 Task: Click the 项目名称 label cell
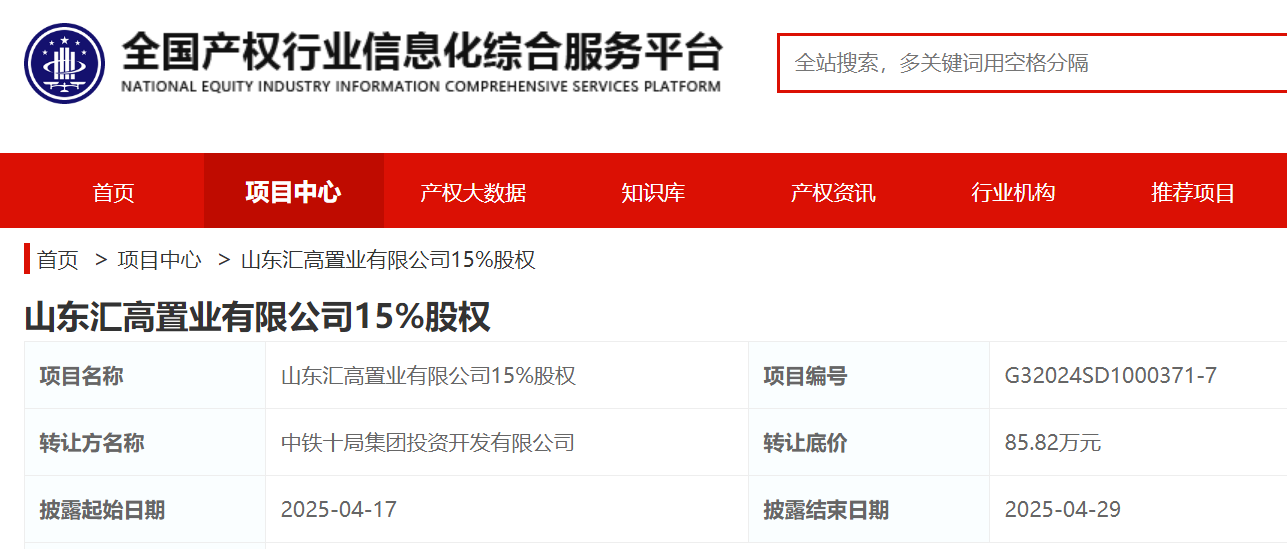pyautogui.click(x=145, y=376)
